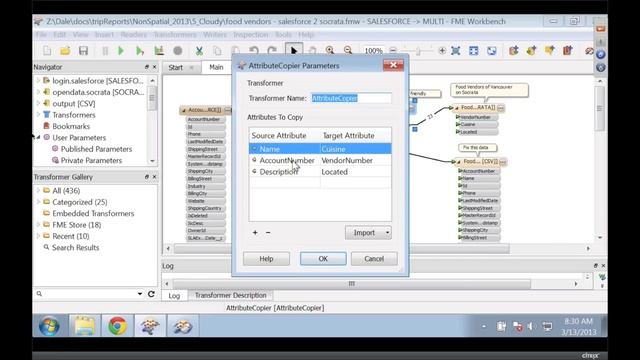Expand login.salesforce node in Navigator
Screen dimensions: 640x360
[x=38, y=80]
